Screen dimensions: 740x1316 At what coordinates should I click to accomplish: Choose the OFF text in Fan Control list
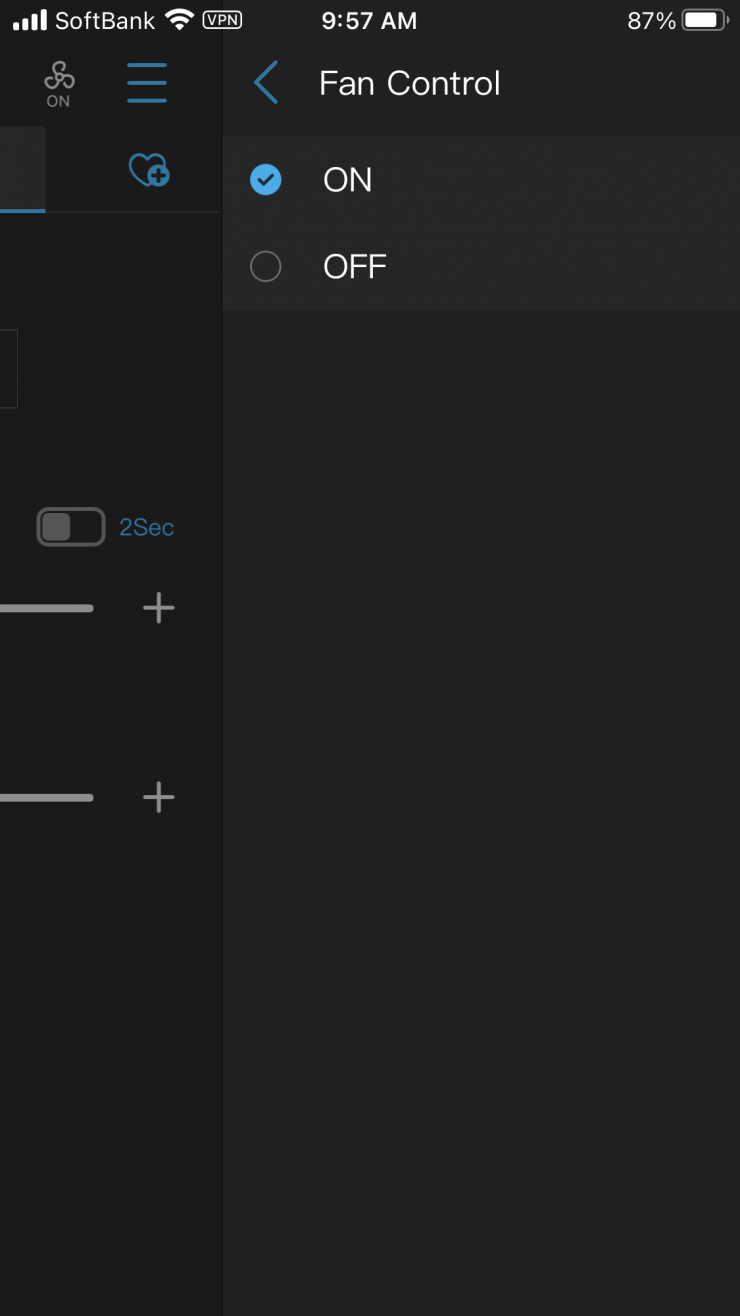(355, 267)
